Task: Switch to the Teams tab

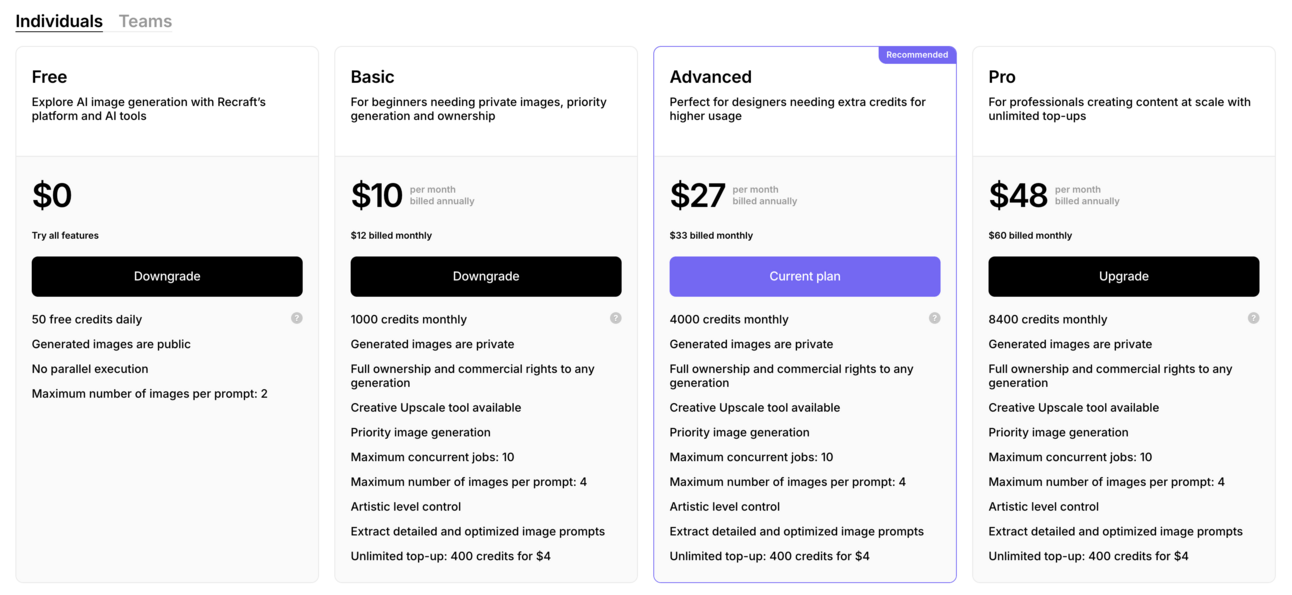Action: [x=145, y=21]
